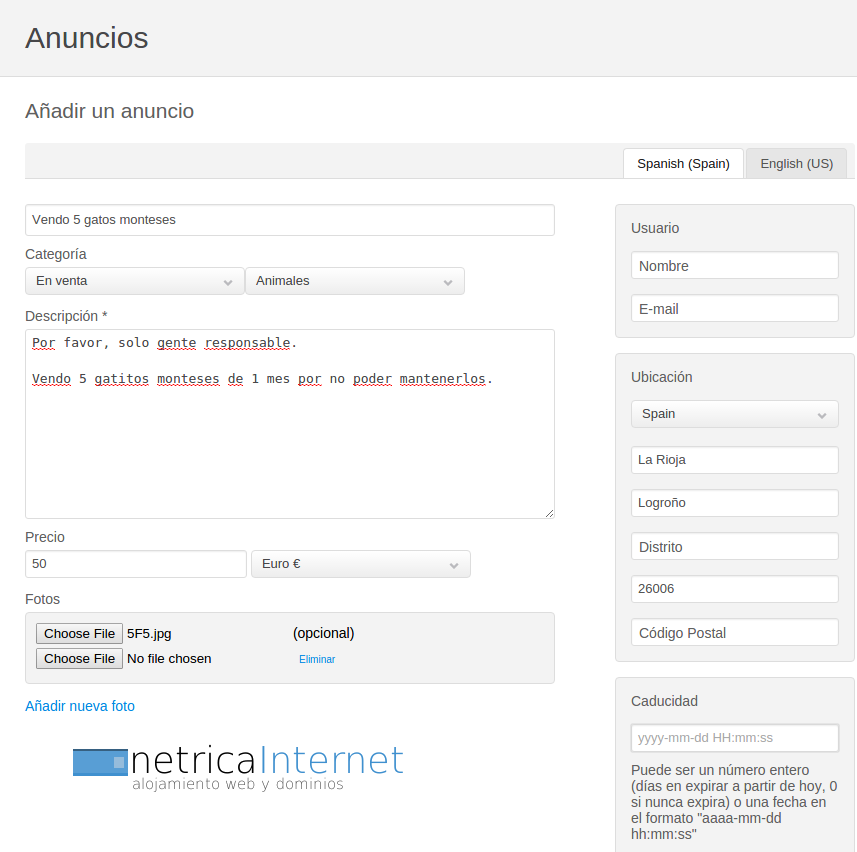This screenshot has height=852, width=857.
Task: Open the Euro € currency dropdown
Action: (x=361, y=564)
